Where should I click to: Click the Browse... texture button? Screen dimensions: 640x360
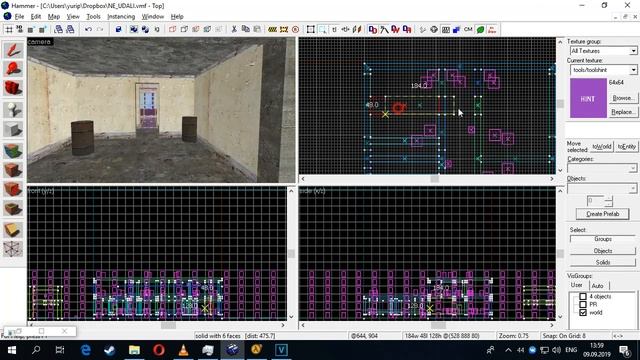623,98
